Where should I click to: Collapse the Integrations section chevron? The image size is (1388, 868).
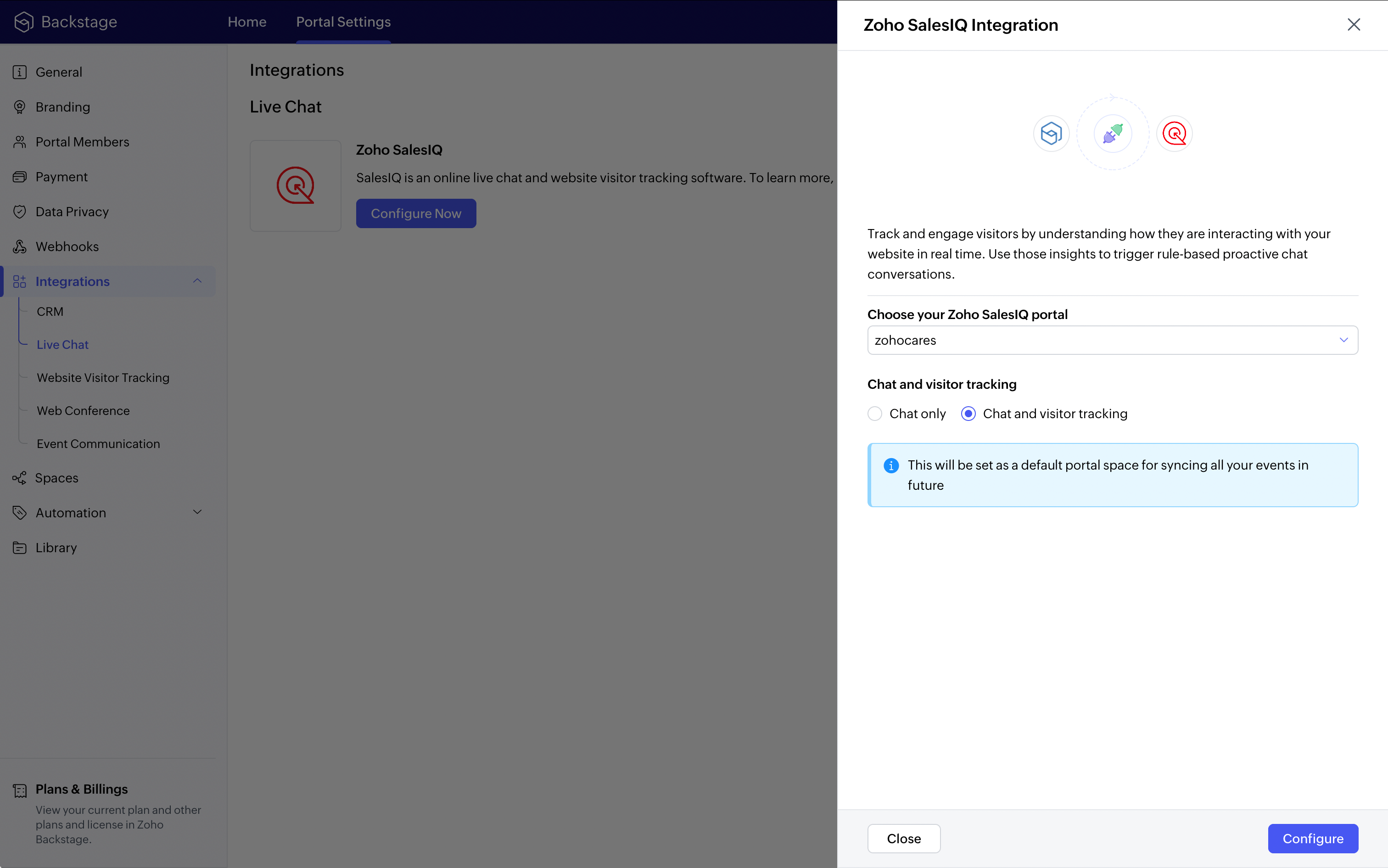click(197, 281)
